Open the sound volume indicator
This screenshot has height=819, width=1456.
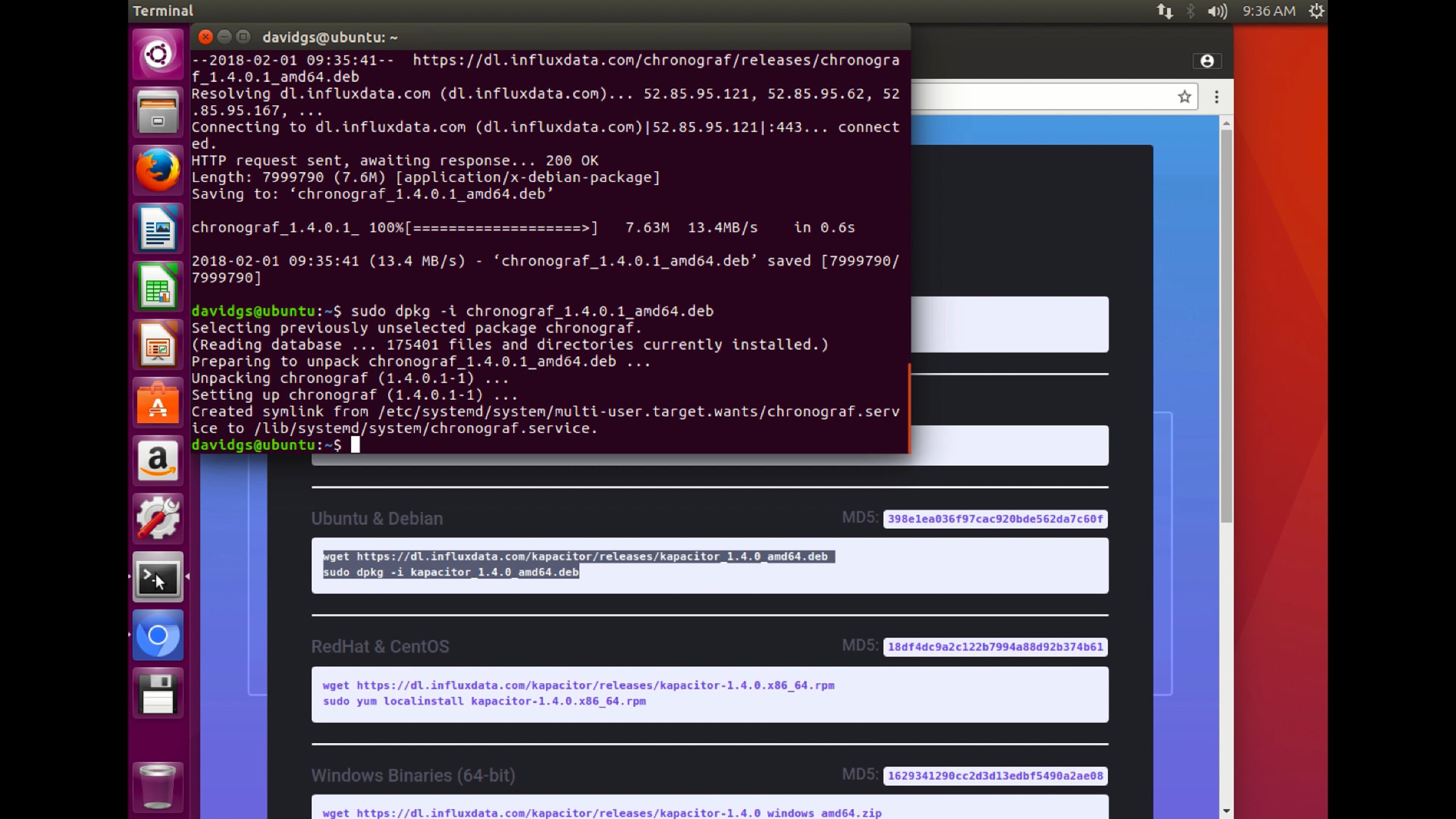[x=1216, y=11]
